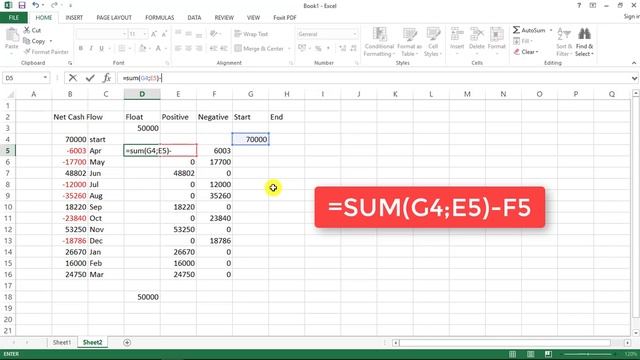640x360 pixels.
Task: Switch to the PAGE LAYOUT tab
Action: 114,18
